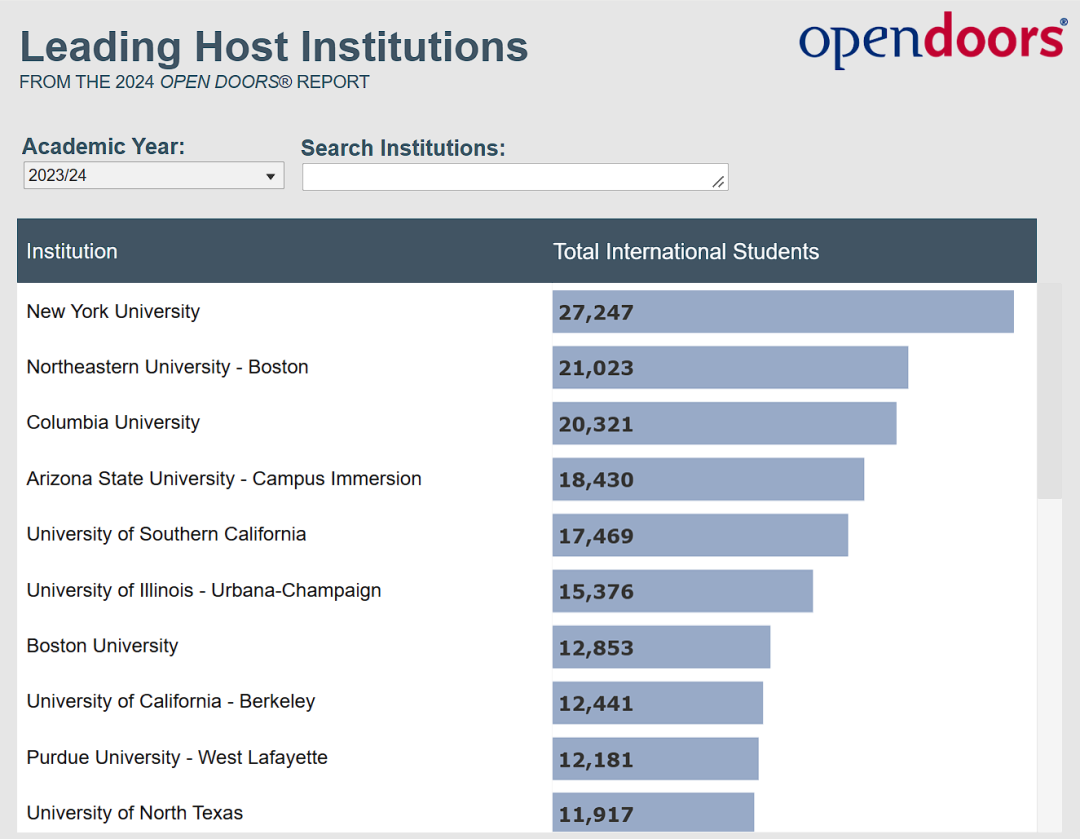Click the scrollbar track below the thumb
Screen dimensions: 1080x839
click(1049, 665)
